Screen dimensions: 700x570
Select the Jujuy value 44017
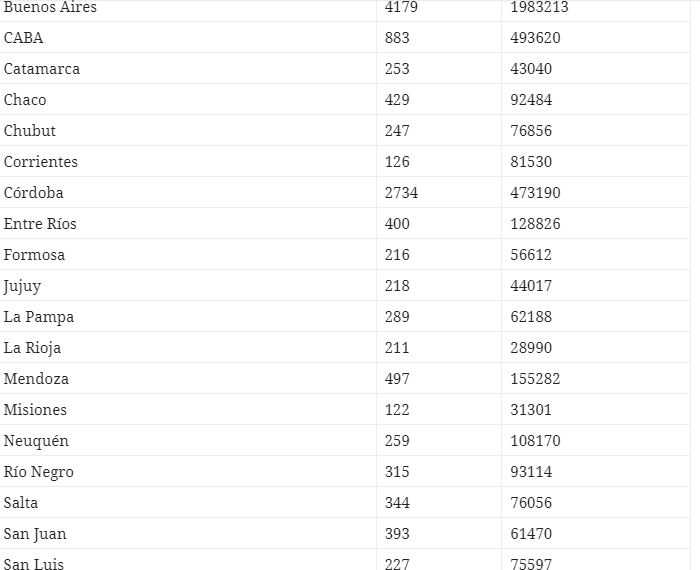[531, 286]
